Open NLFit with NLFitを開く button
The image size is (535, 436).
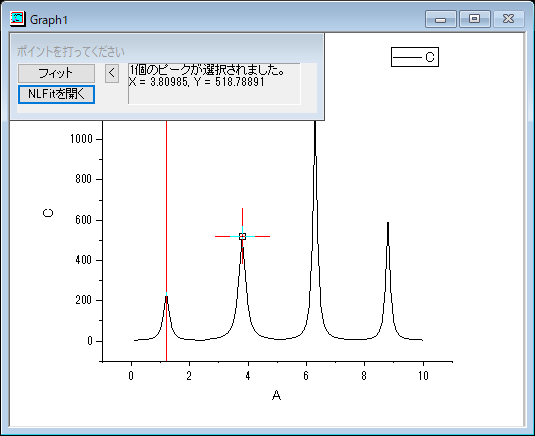[56, 94]
